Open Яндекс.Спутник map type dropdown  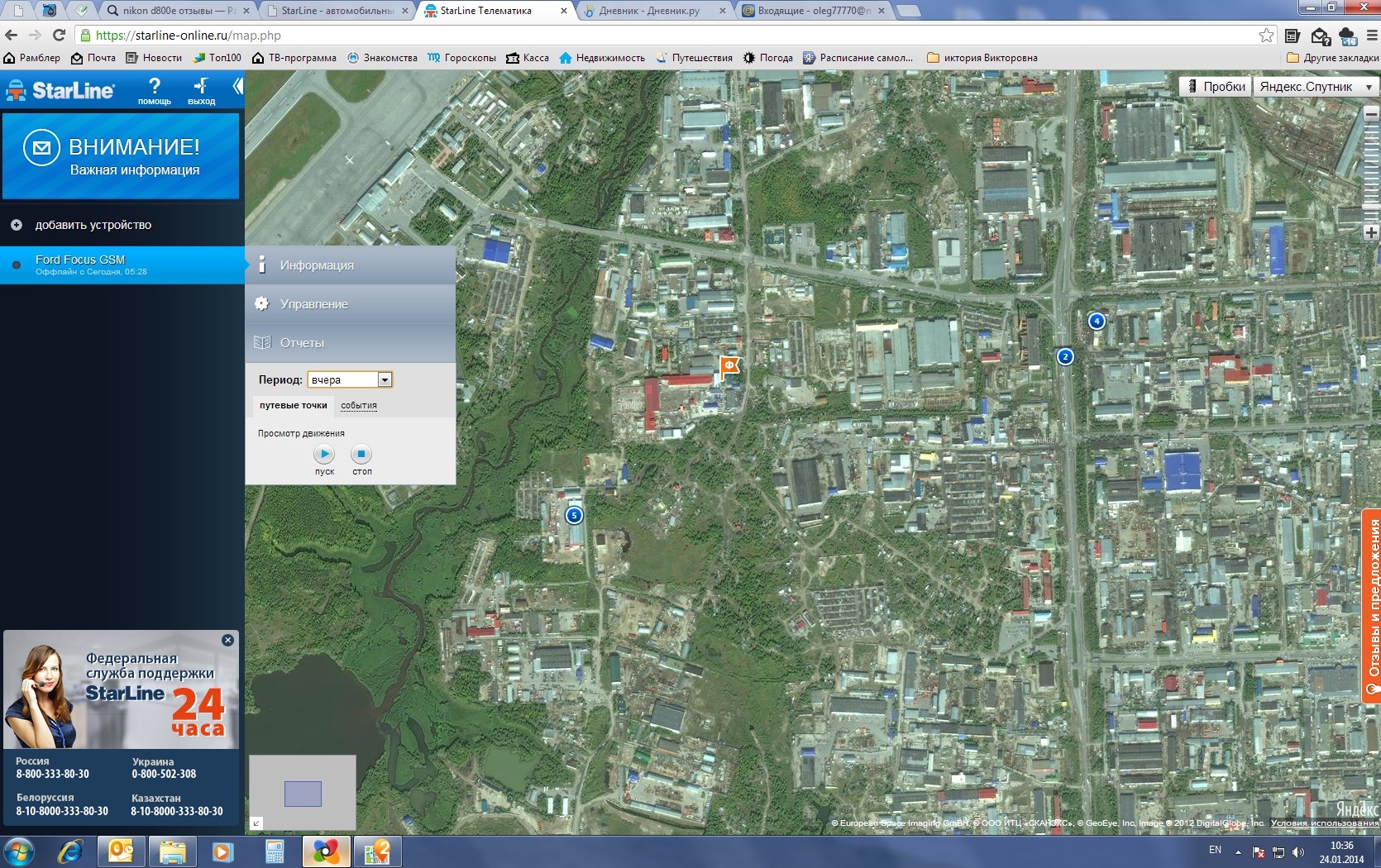point(1315,87)
